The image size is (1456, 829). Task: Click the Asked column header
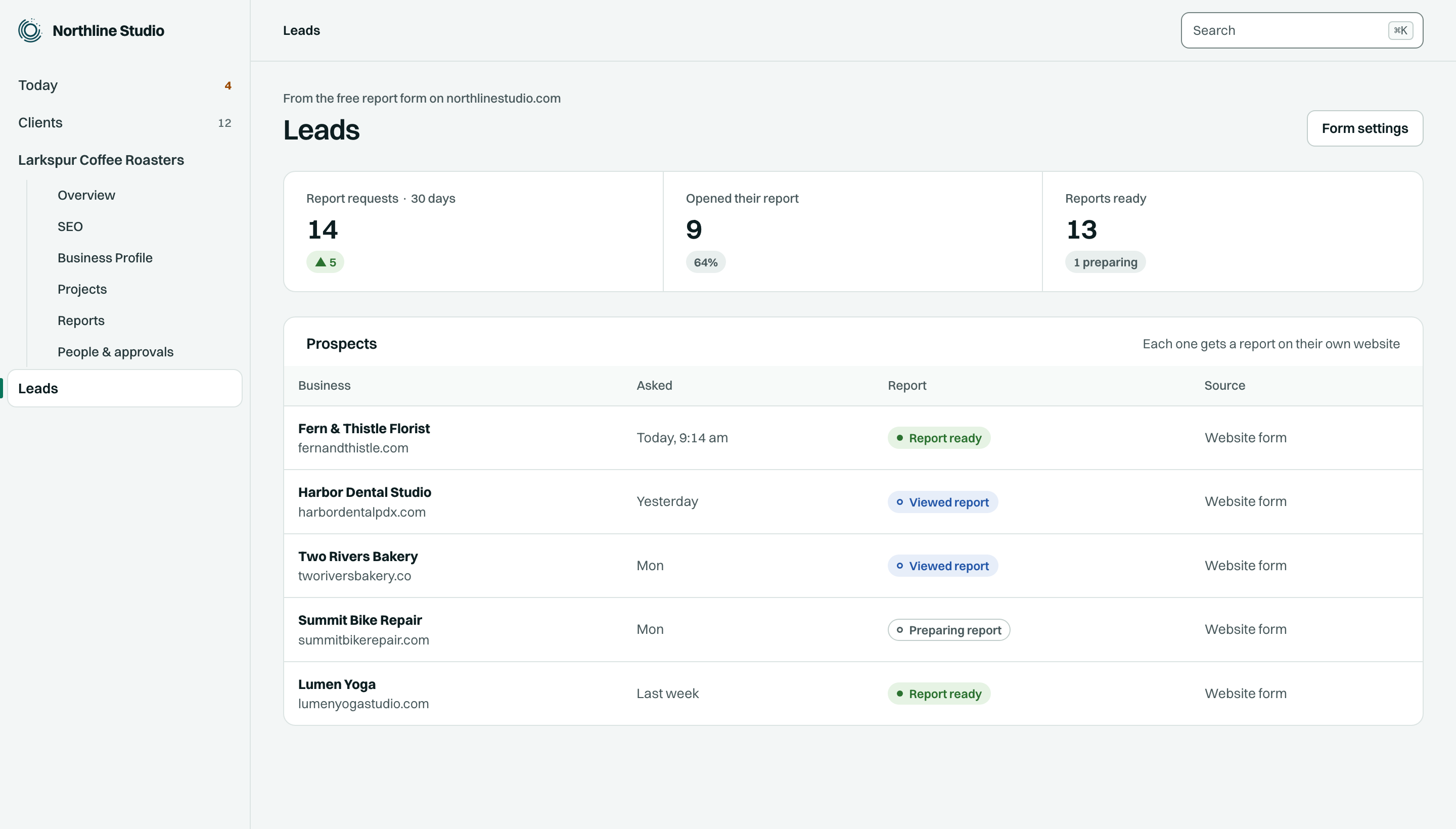click(654, 386)
